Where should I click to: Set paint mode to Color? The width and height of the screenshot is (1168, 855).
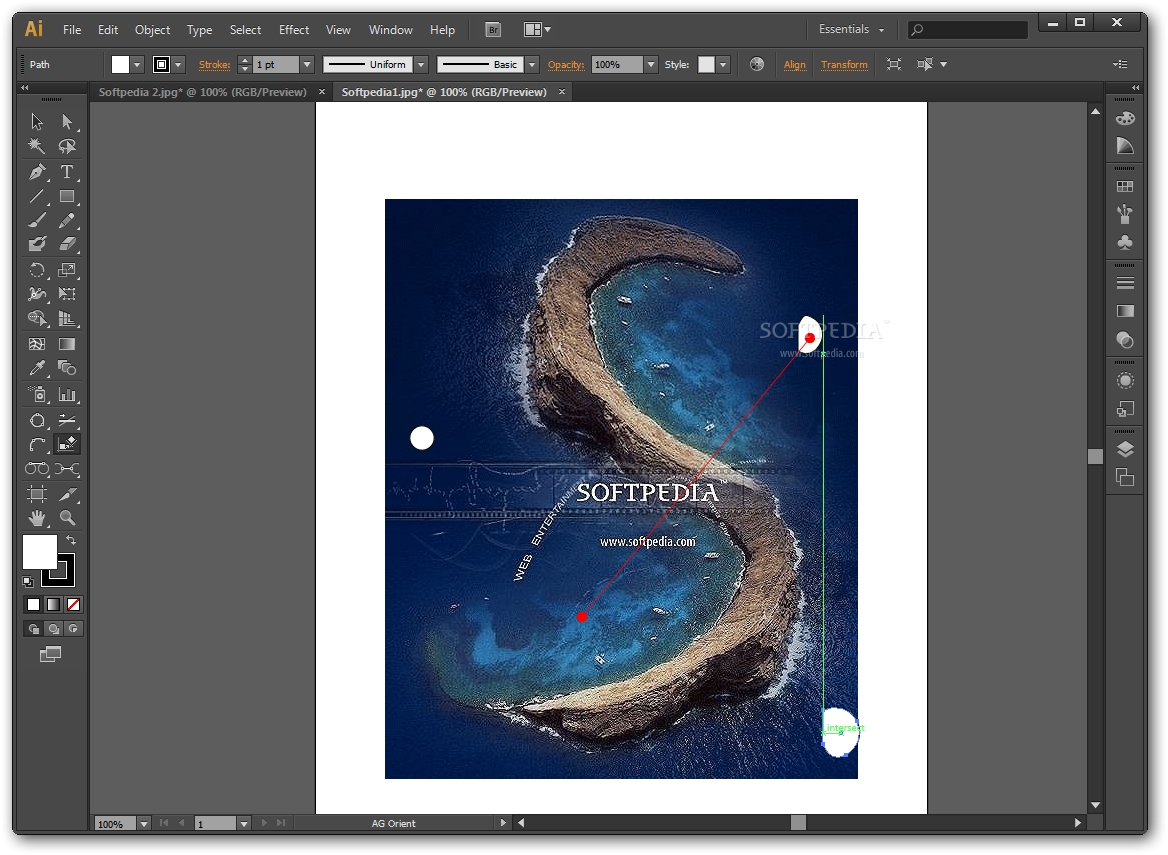(x=34, y=605)
